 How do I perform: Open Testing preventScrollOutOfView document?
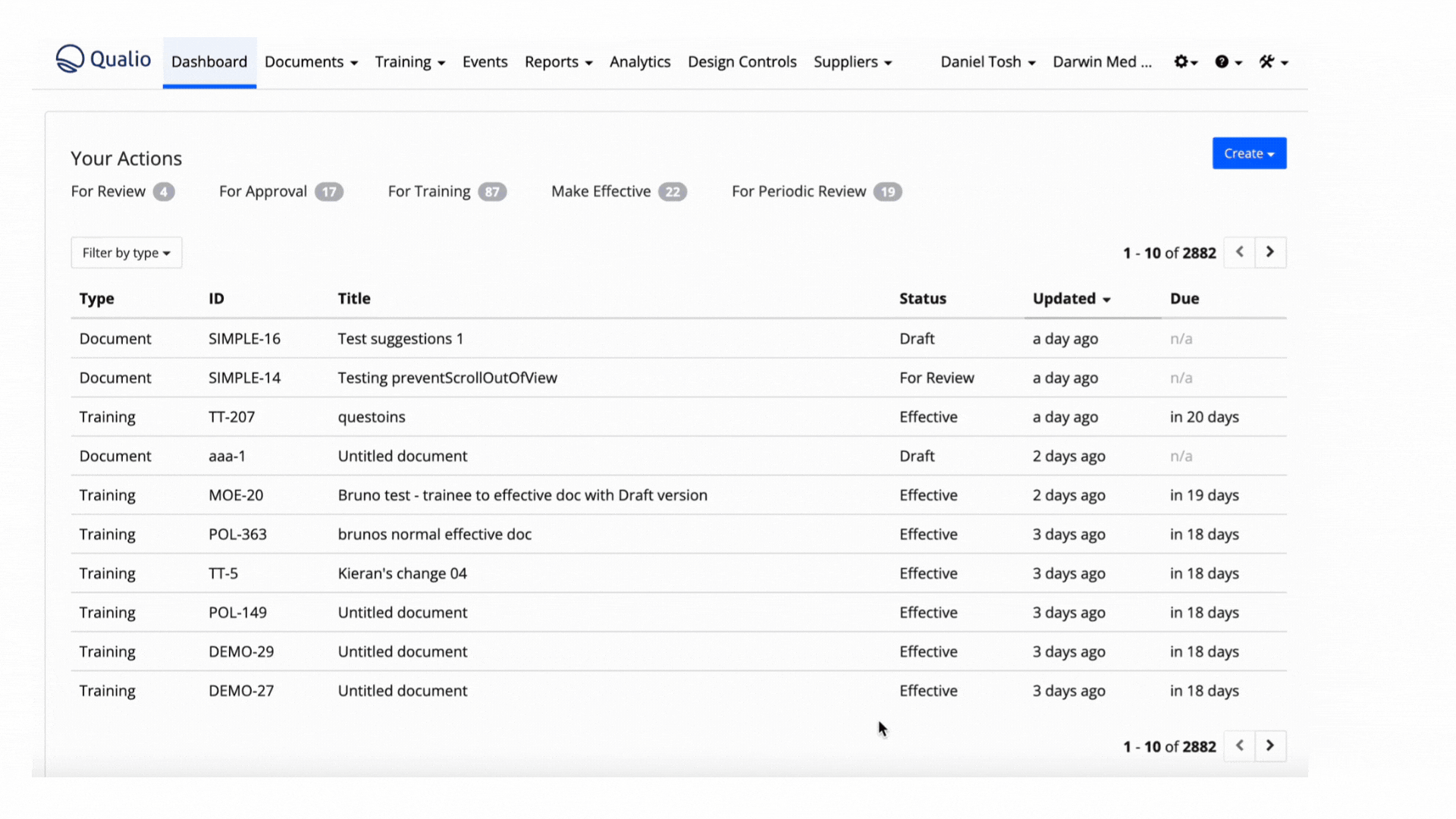(x=447, y=378)
